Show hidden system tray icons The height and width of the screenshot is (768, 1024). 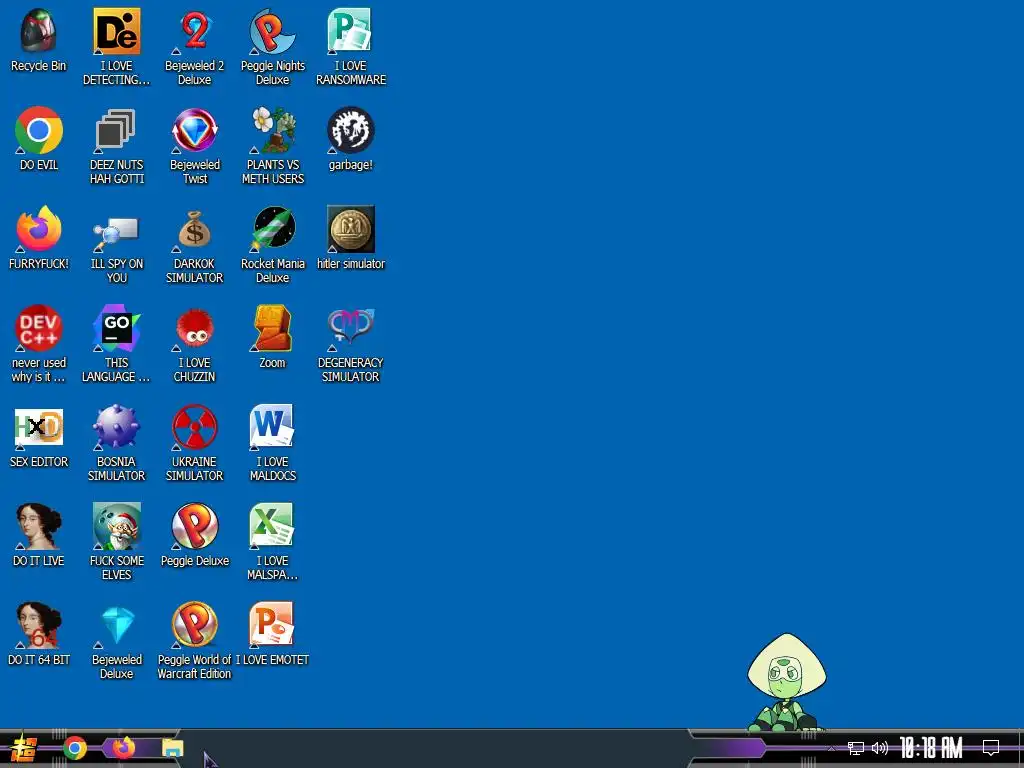coord(831,748)
